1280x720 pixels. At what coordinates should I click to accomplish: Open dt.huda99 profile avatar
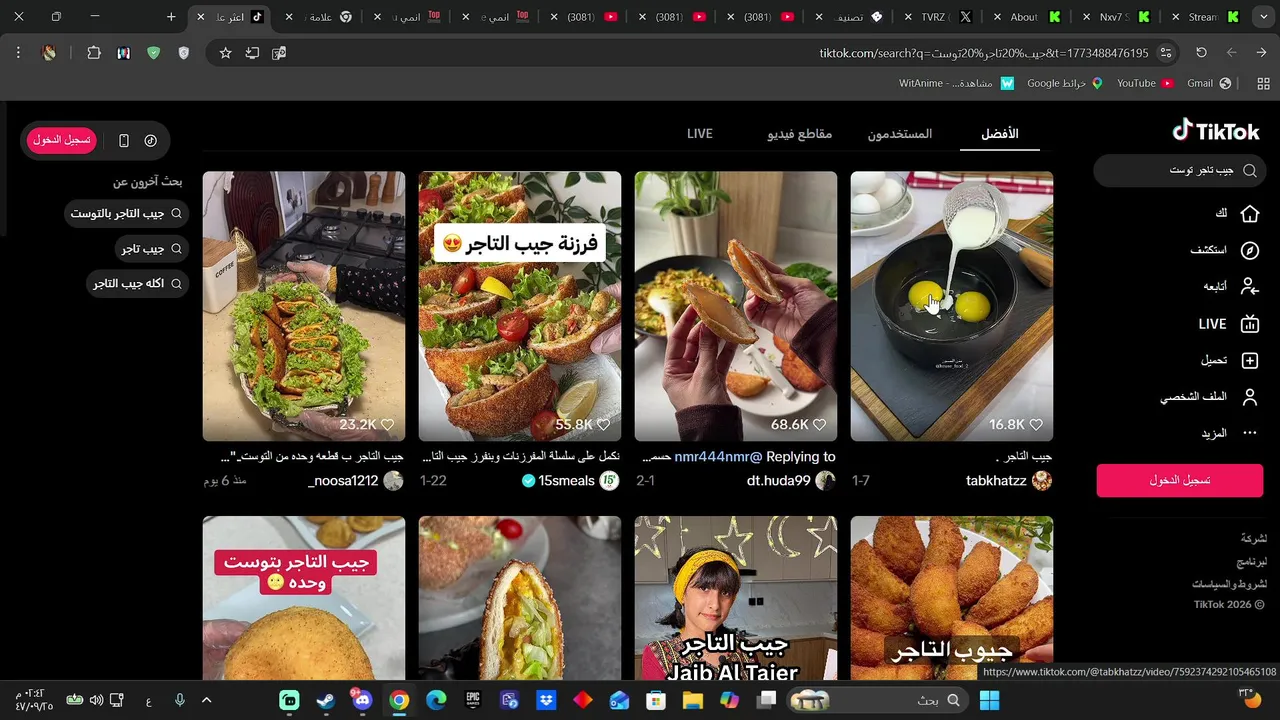pos(826,481)
